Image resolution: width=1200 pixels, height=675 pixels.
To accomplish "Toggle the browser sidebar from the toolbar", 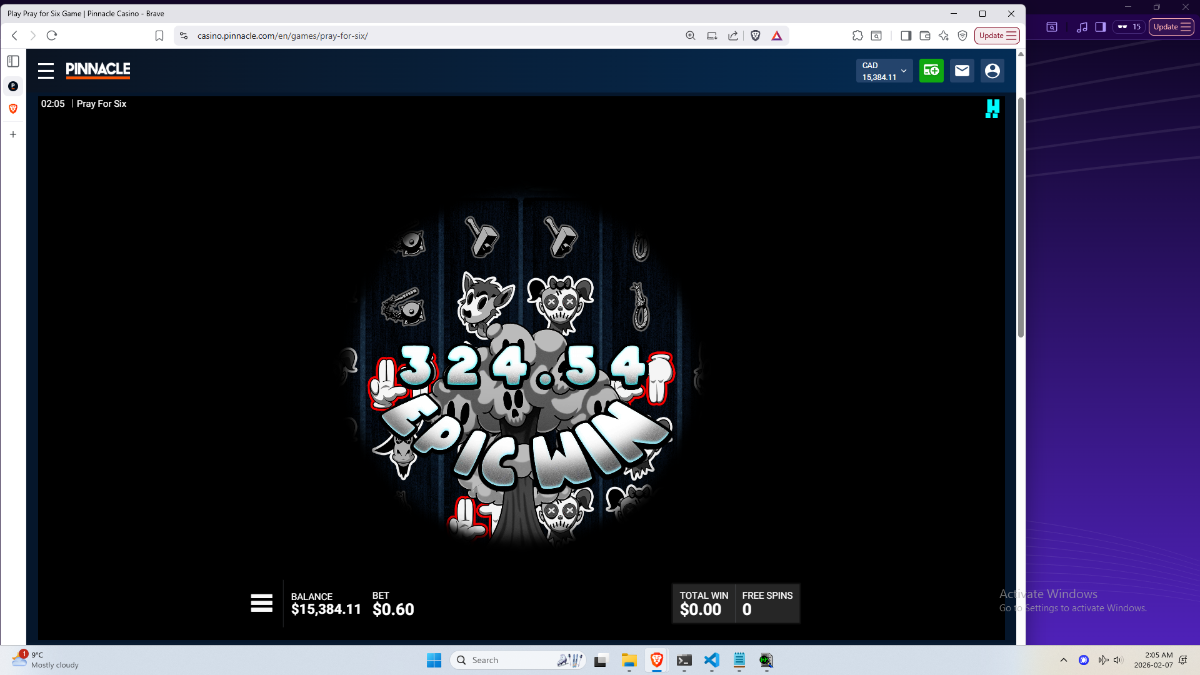I will [905, 35].
